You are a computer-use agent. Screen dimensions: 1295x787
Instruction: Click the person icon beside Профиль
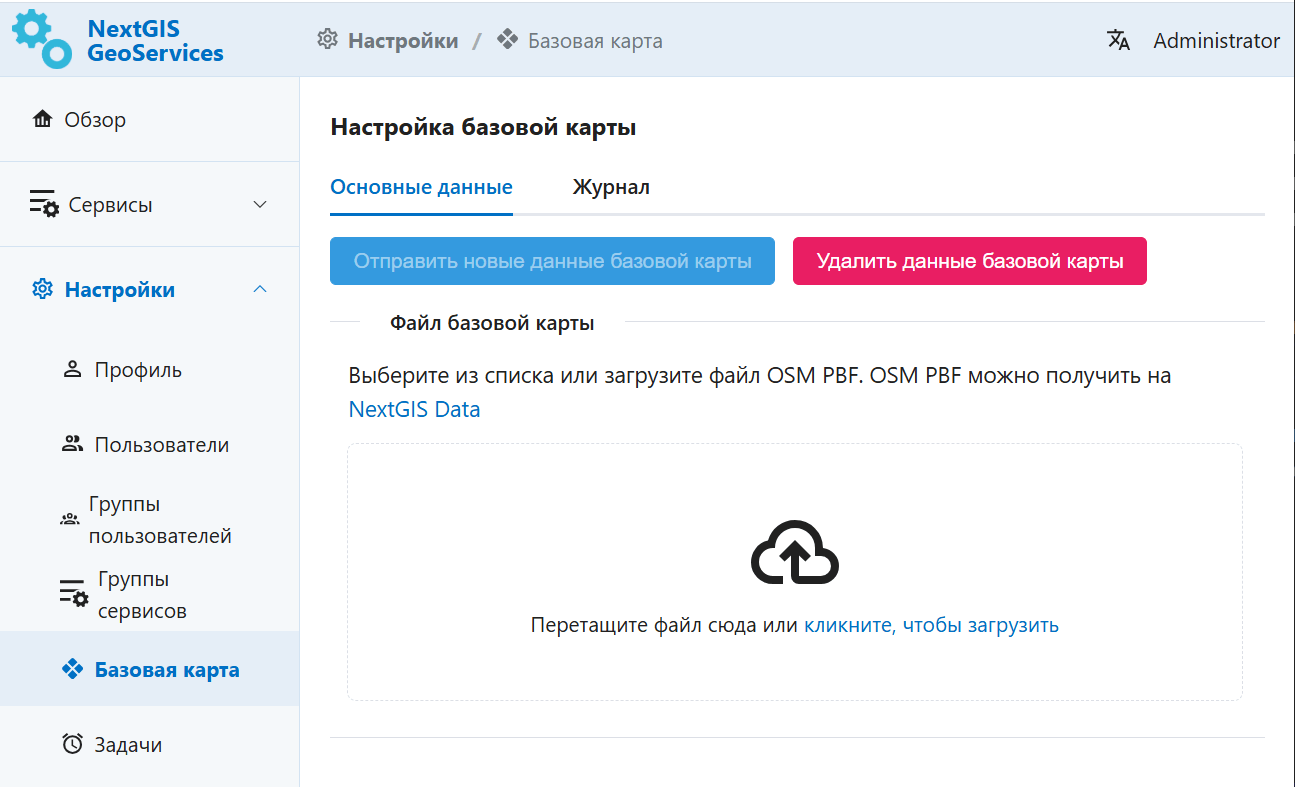coord(72,369)
